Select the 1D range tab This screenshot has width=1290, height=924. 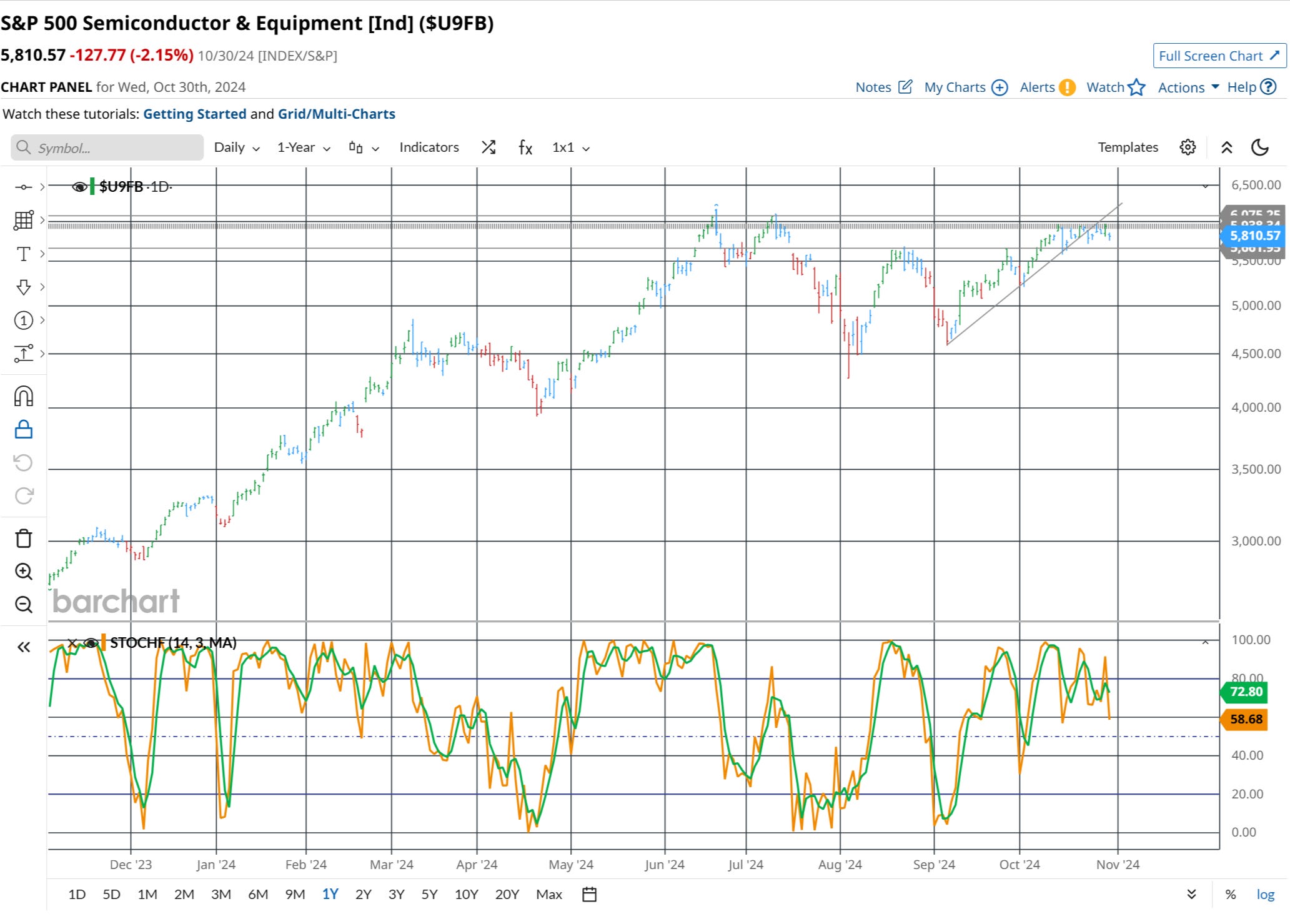click(77, 895)
